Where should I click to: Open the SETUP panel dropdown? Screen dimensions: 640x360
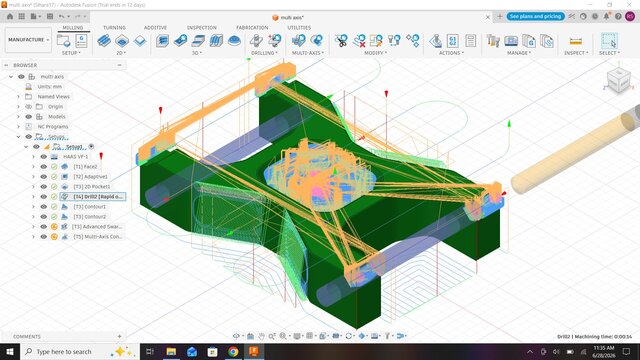tap(71, 53)
